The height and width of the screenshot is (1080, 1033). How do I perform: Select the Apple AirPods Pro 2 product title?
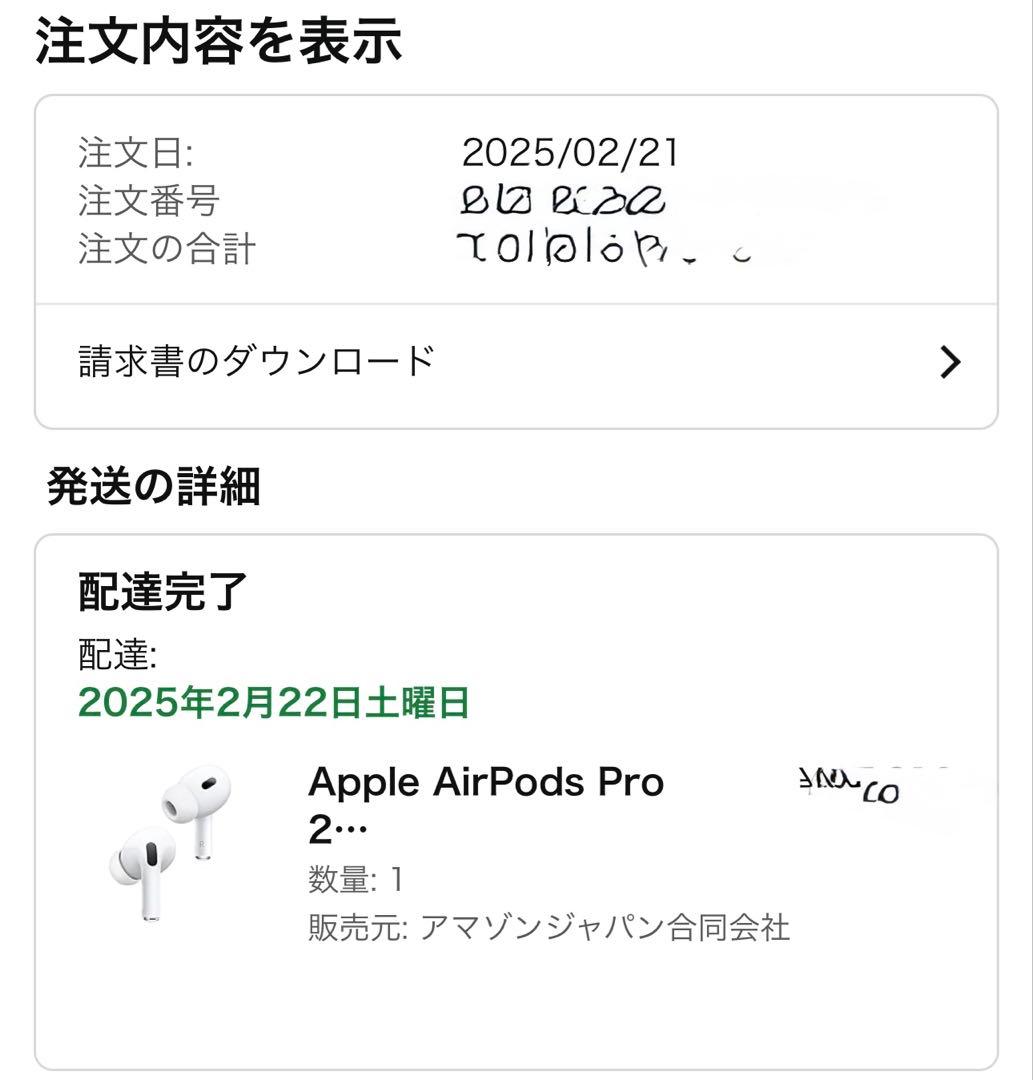point(485,805)
